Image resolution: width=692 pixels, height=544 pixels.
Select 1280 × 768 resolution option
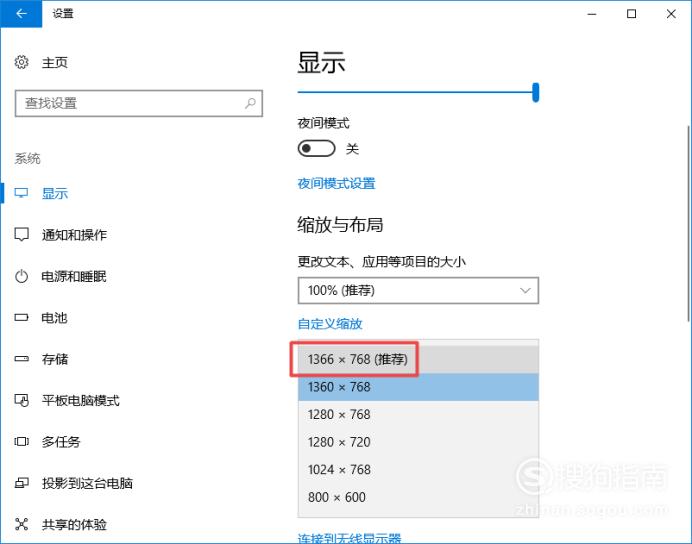pyautogui.click(x=418, y=414)
